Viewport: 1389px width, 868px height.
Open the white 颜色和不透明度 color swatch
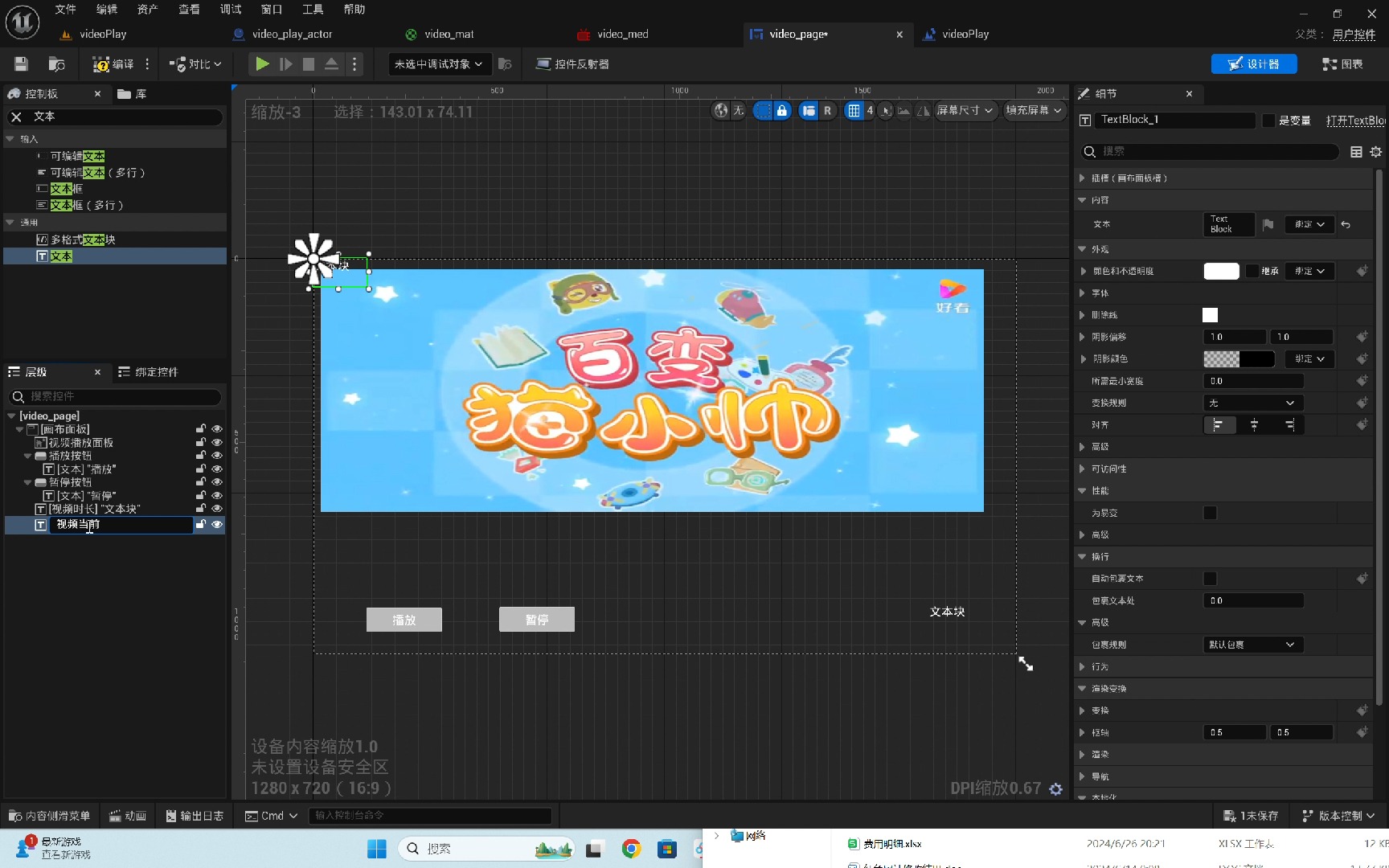pyautogui.click(x=1221, y=272)
